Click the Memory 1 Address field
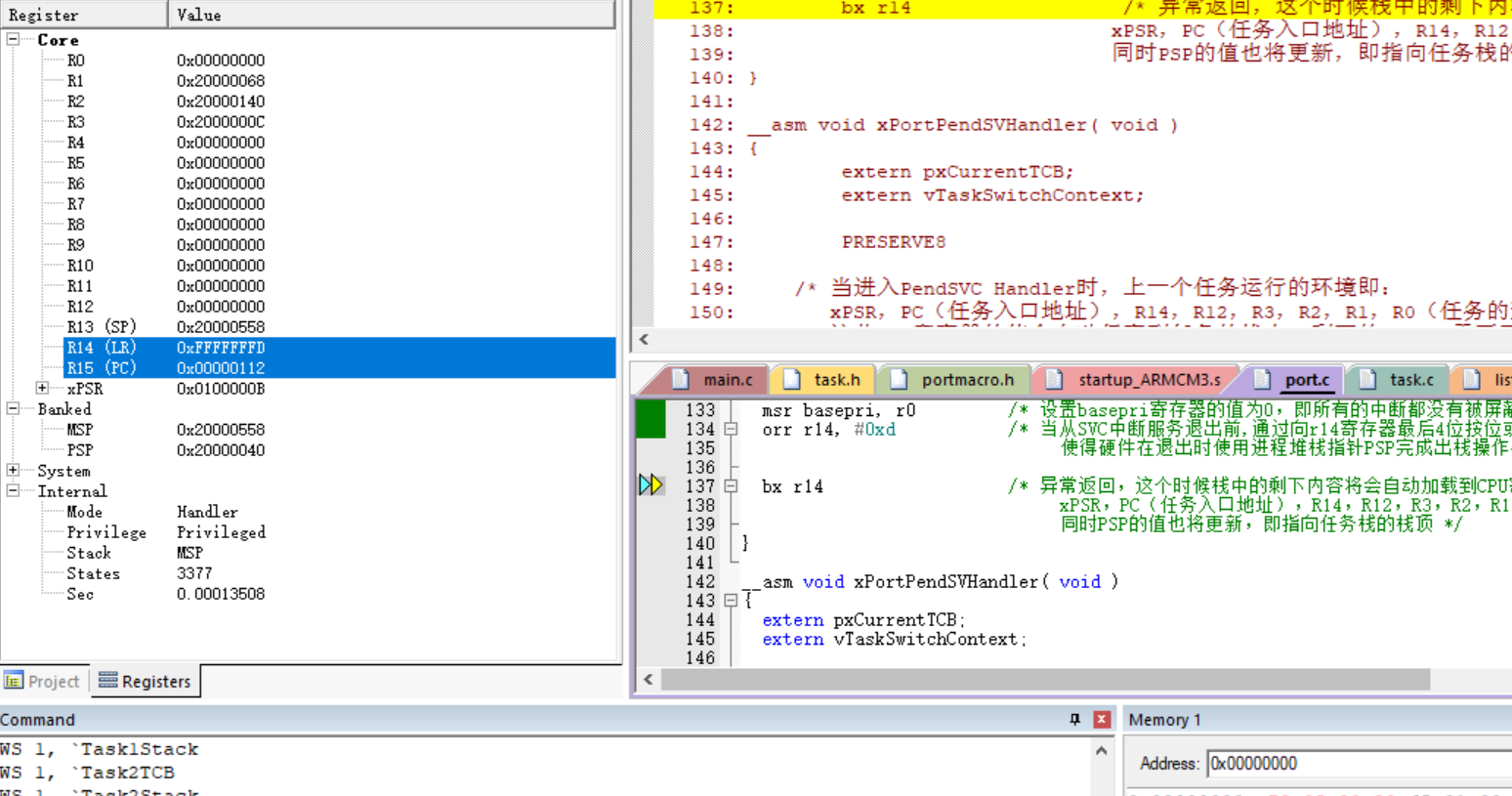Viewport: 1512px width, 796px height. (x=1358, y=764)
